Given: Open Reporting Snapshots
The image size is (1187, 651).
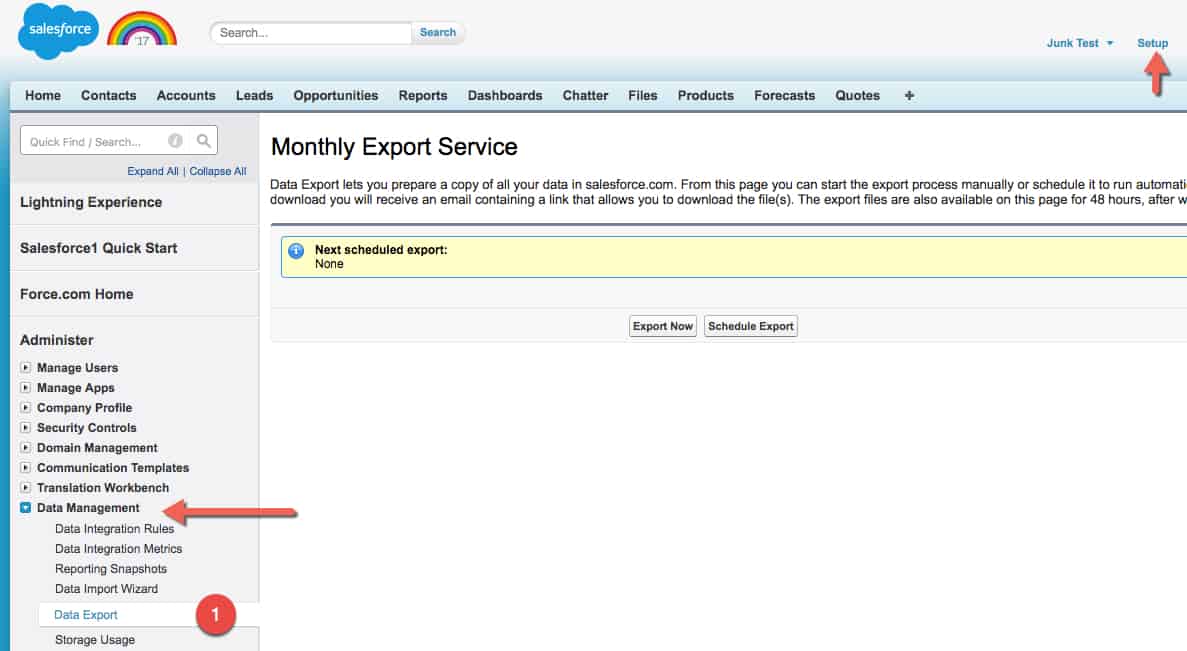Looking at the screenshot, I should (111, 568).
